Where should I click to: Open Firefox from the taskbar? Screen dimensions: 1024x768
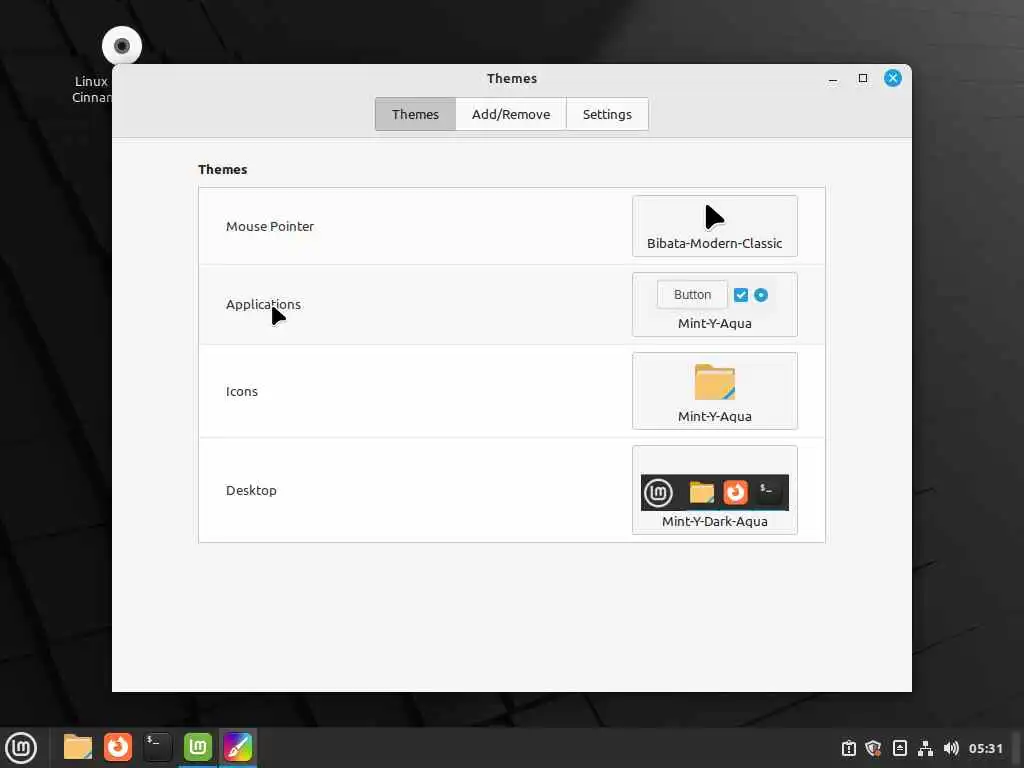(x=118, y=747)
